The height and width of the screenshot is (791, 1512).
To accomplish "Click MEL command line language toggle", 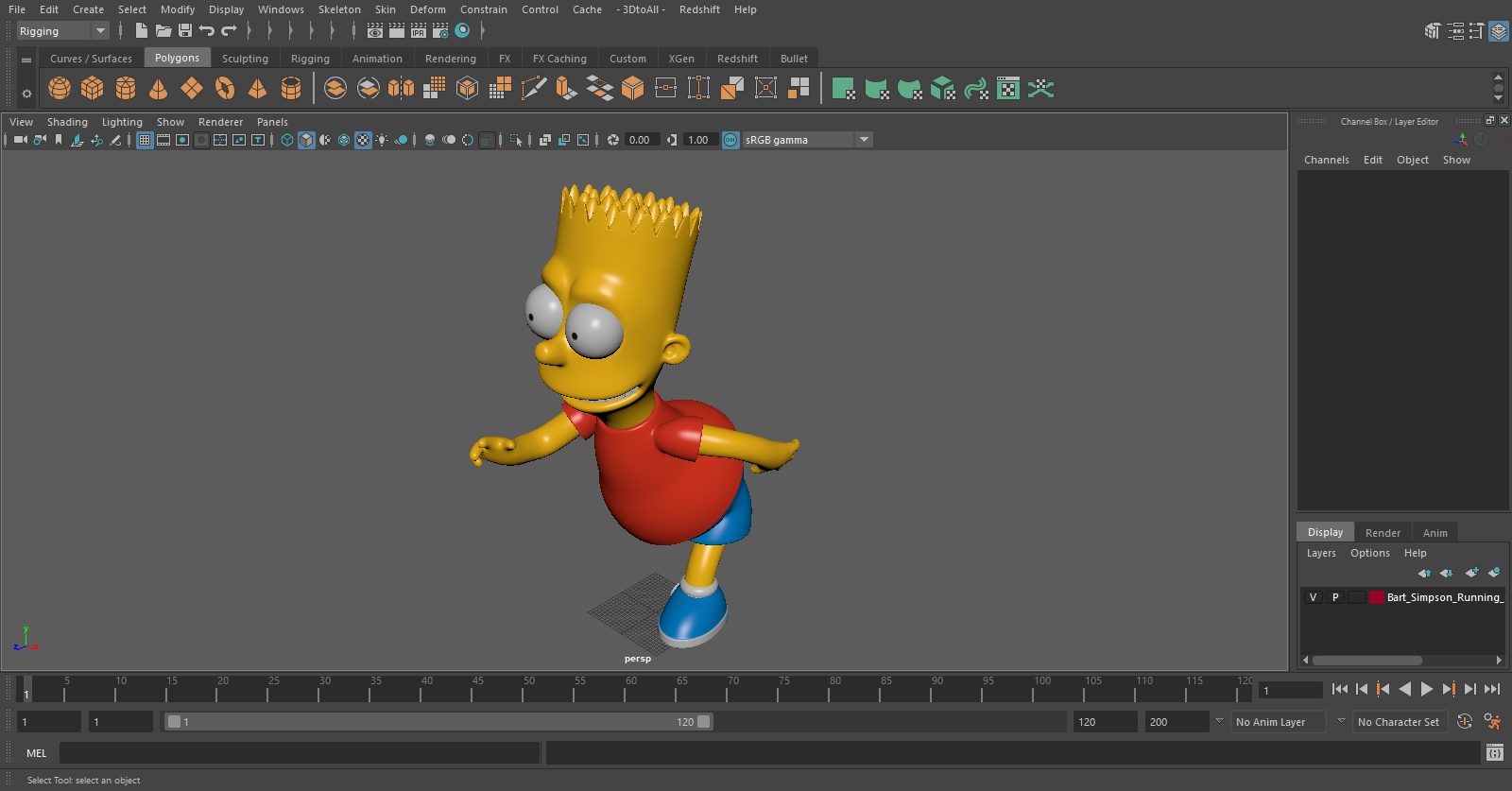I will tap(36, 753).
